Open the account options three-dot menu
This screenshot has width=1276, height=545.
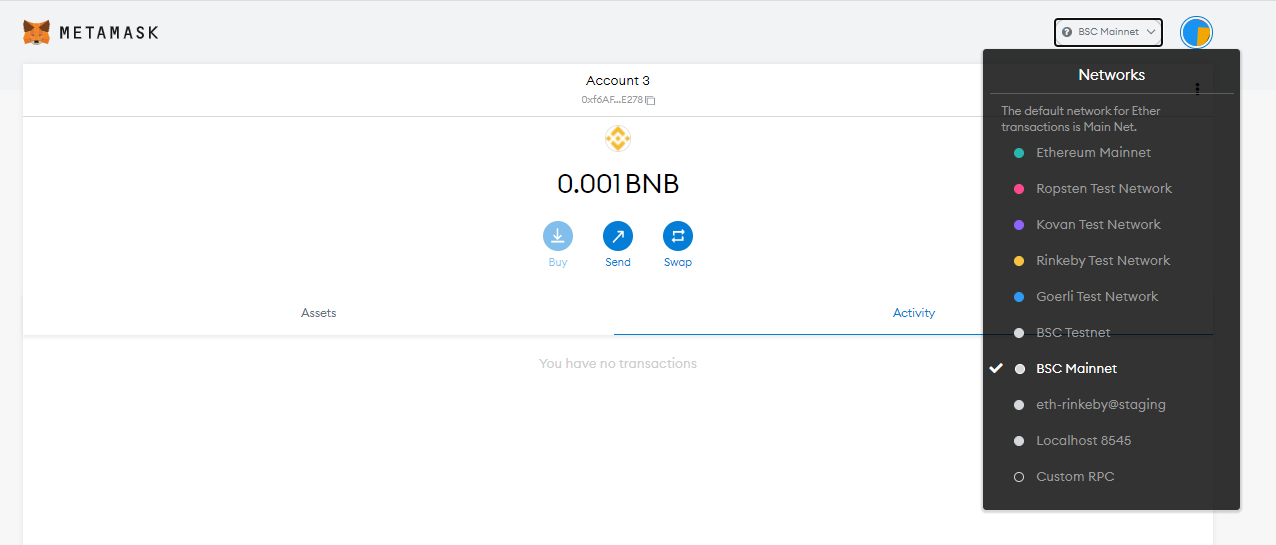1197,89
